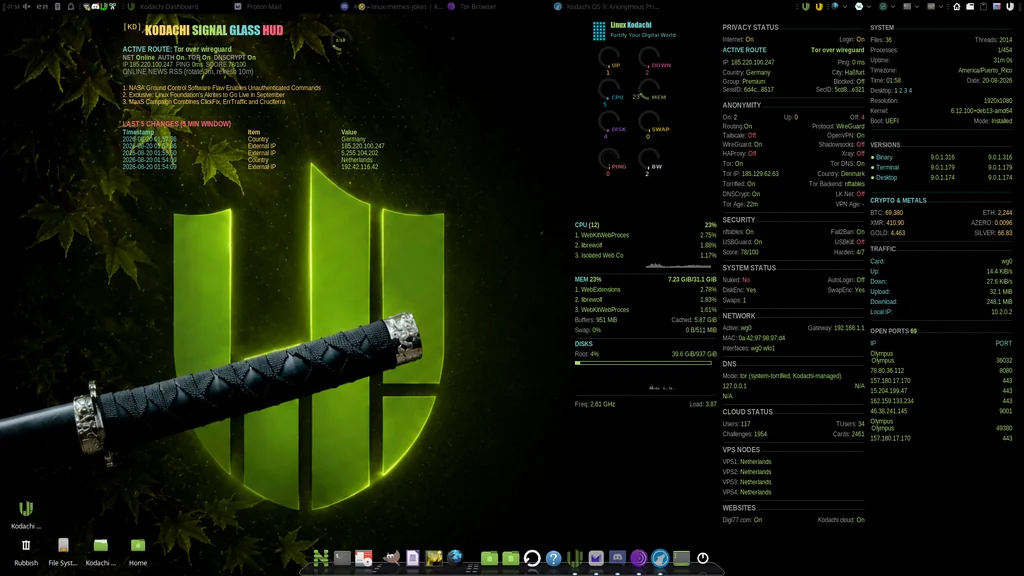Expand the dropdown beside the white hexagon icon
Viewport: 1024px width, 576px height.
pyautogui.click(x=869, y=7)
